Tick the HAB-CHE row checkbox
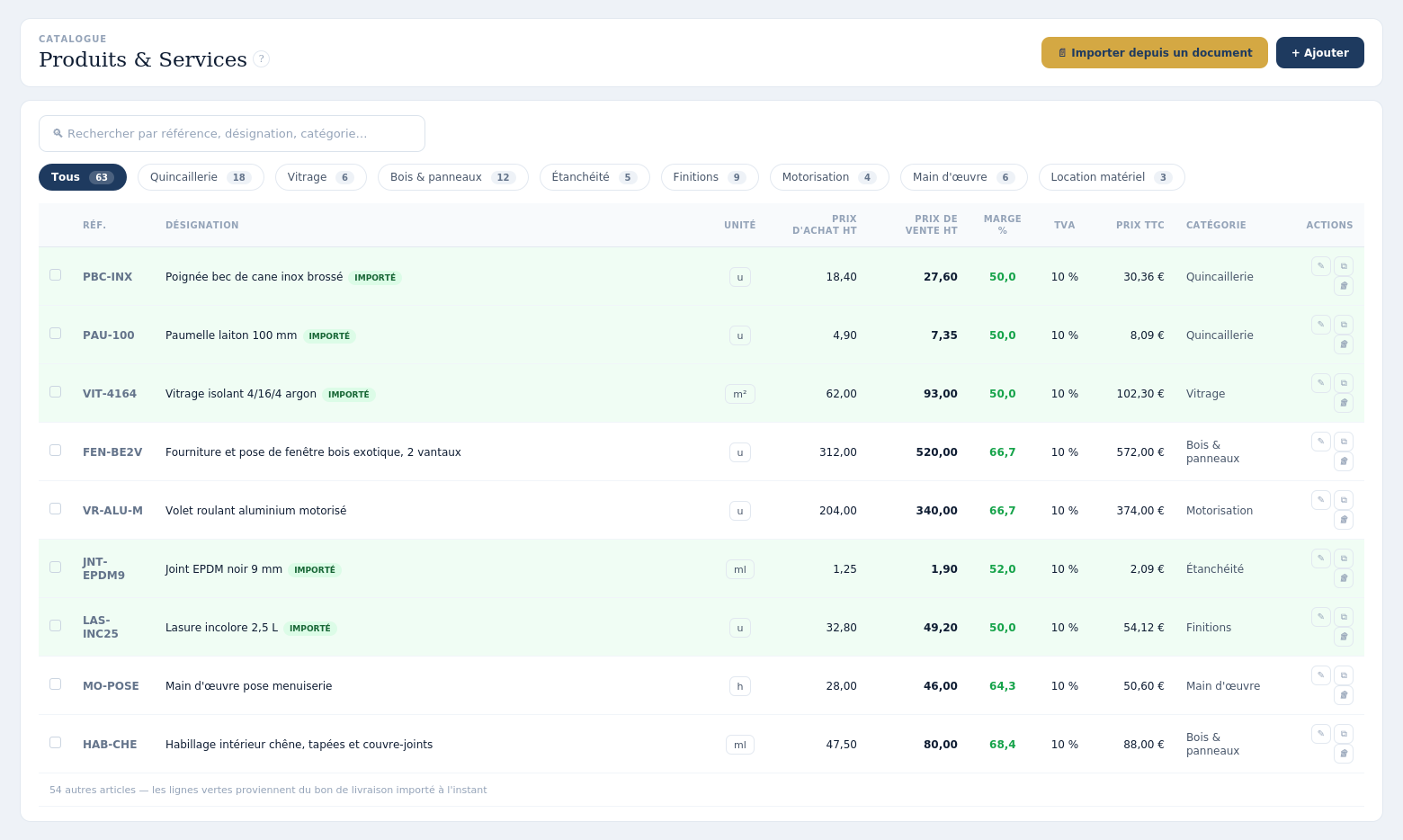1403x840 pixels. (x=56, y=743)
